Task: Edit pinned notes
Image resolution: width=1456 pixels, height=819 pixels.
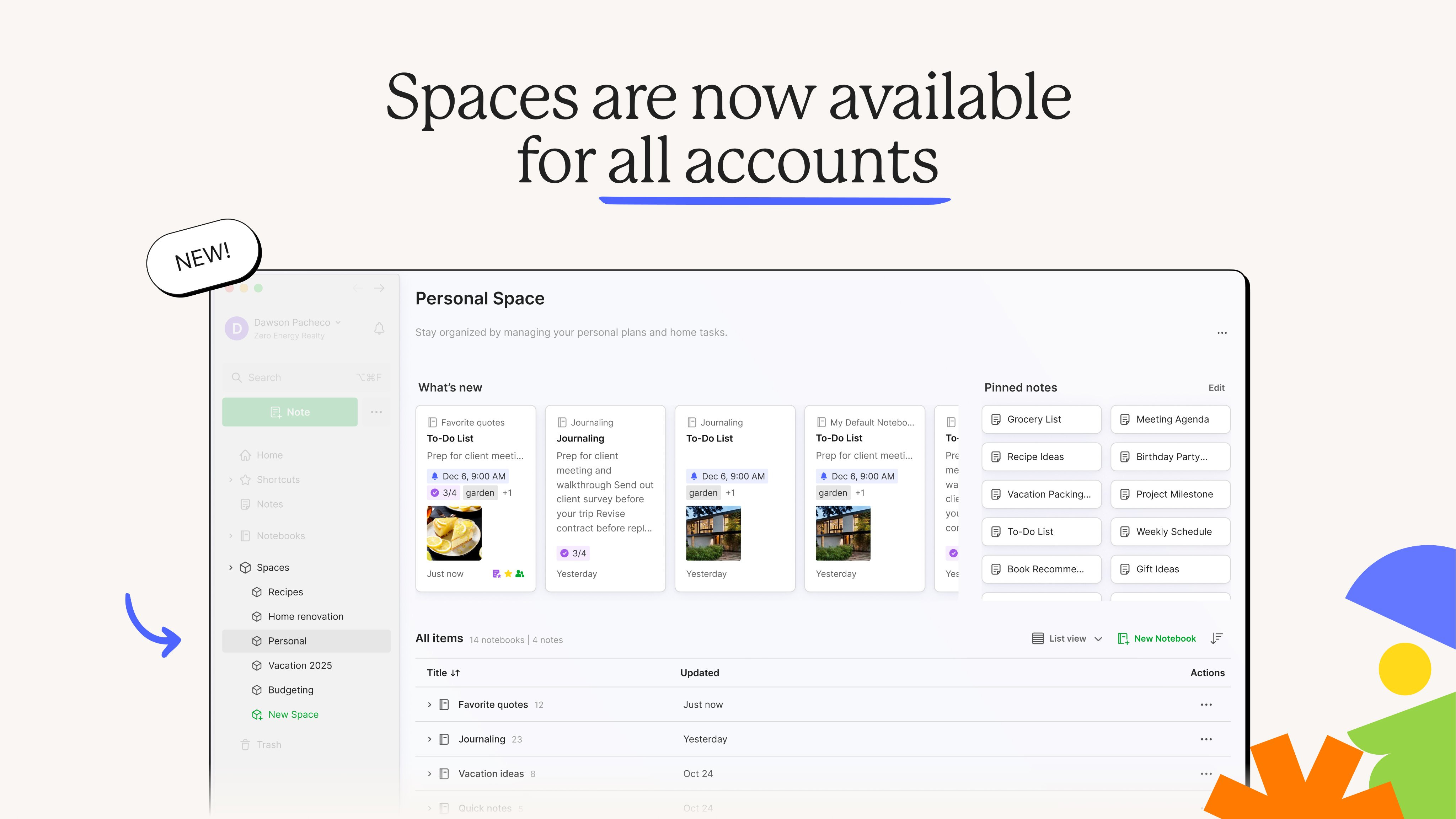Action: point(1216,388)
